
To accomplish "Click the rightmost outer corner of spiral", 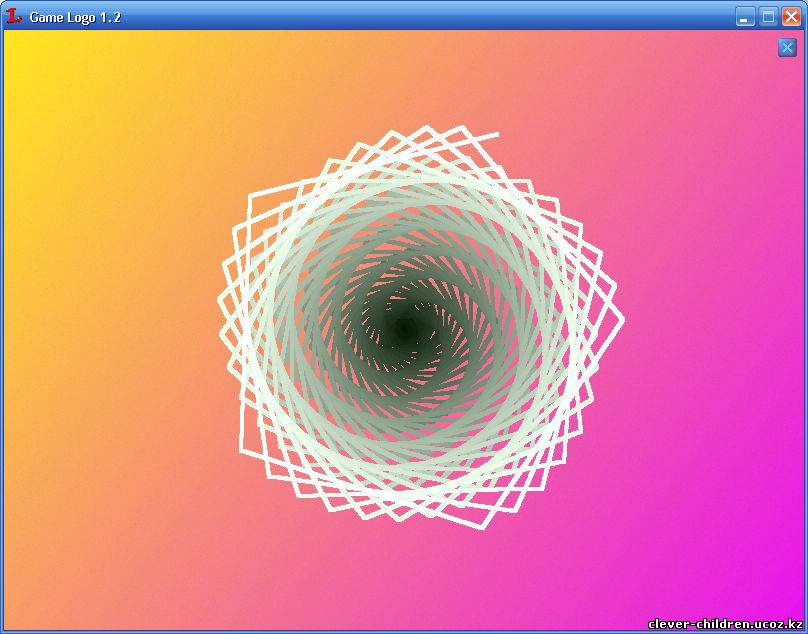I will (x=623, y=320).
